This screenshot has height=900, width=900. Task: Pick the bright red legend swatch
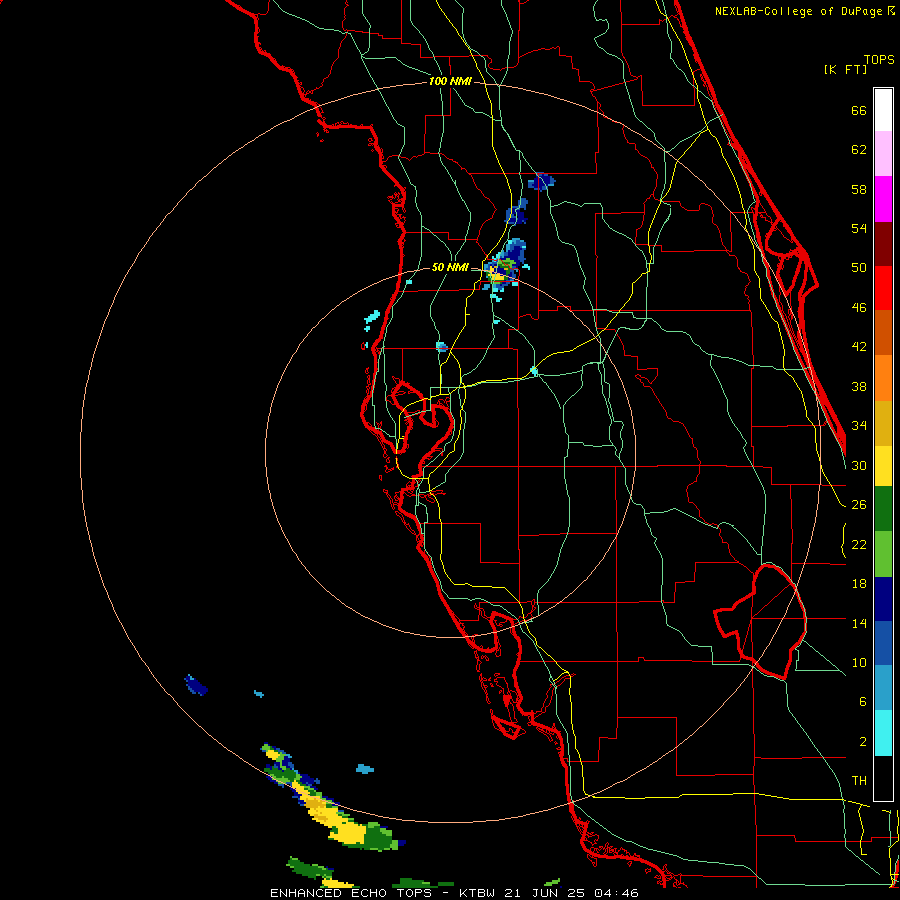click(x=883, y=288)
